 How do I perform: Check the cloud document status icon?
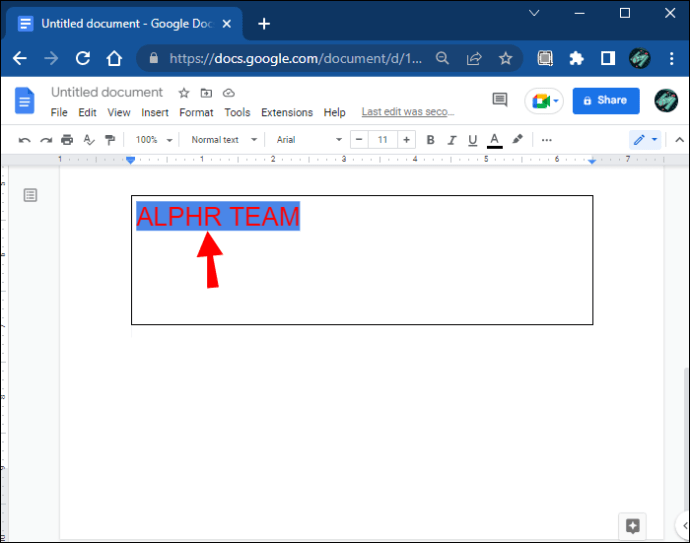click(228, 93)
